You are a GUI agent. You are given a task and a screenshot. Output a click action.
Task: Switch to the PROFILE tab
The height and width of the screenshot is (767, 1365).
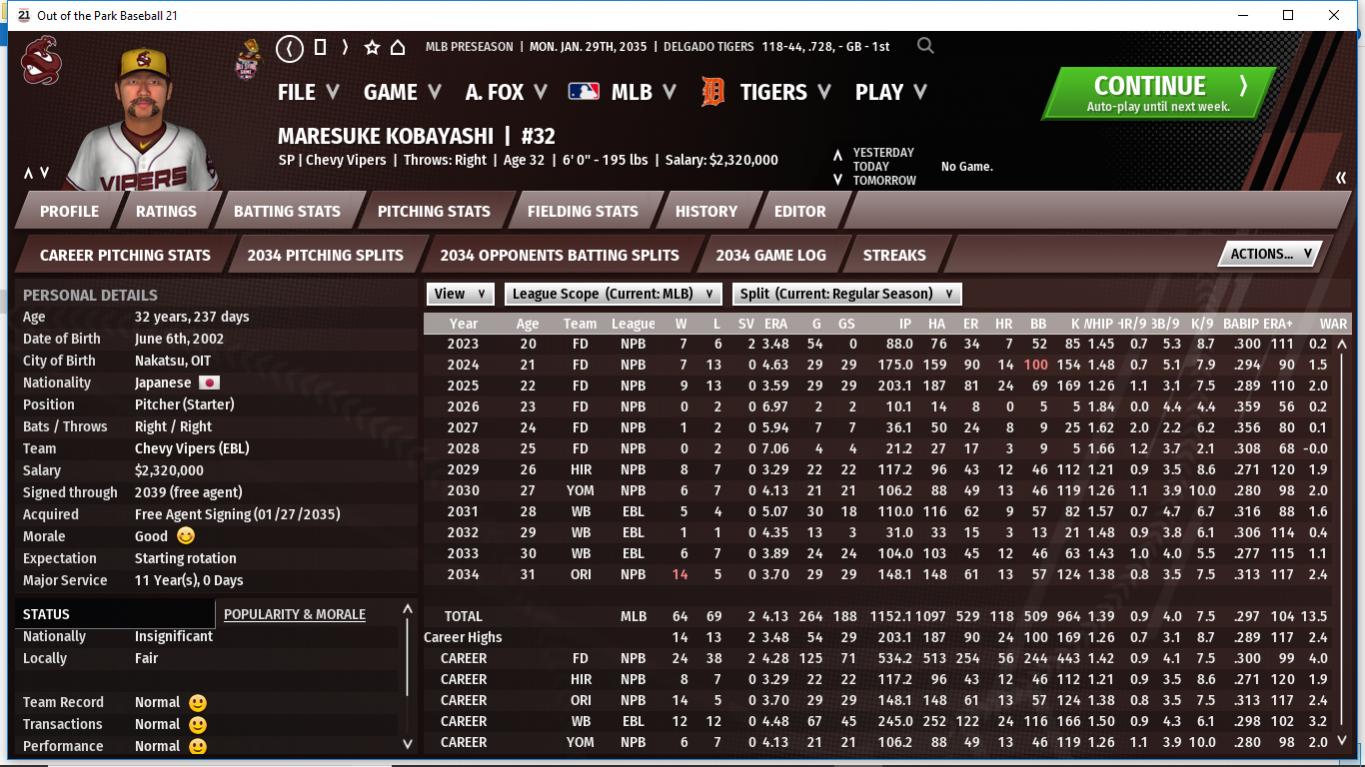(x=69, y=211)
